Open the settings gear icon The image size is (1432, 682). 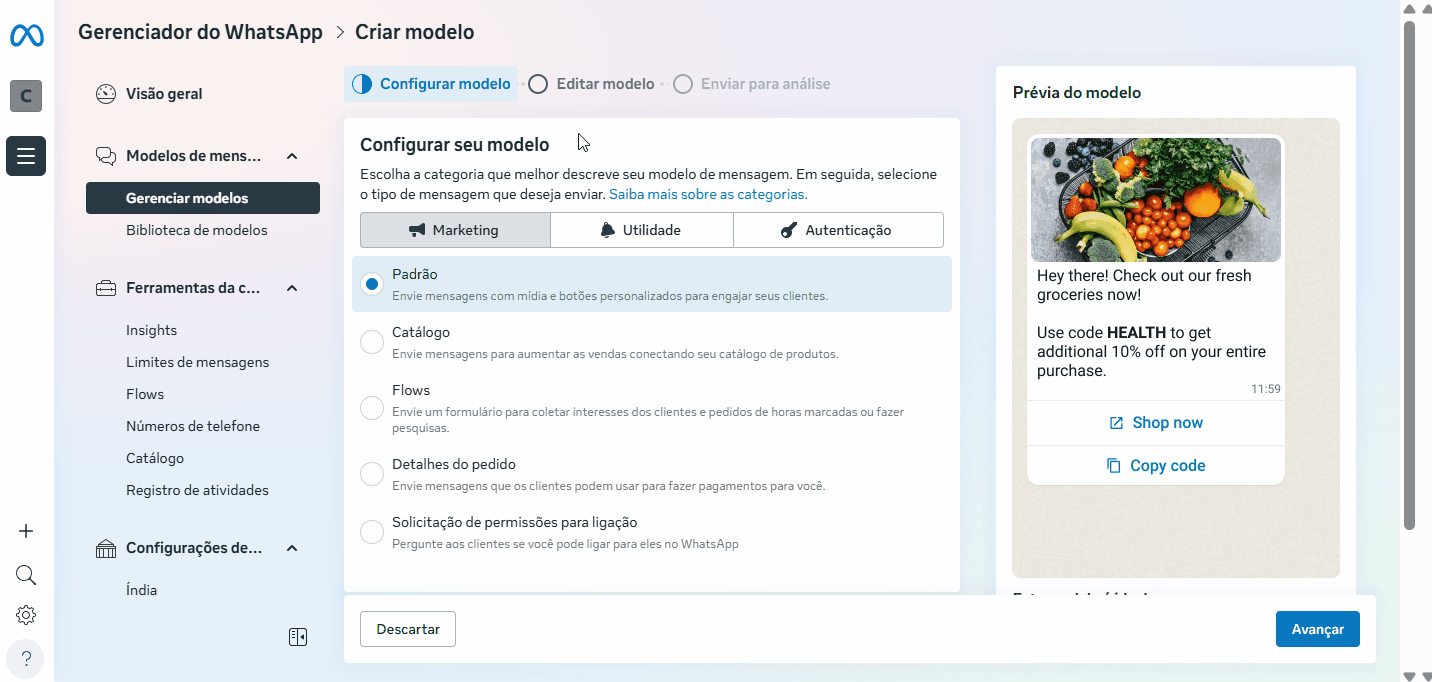click(x=26, y=615)
